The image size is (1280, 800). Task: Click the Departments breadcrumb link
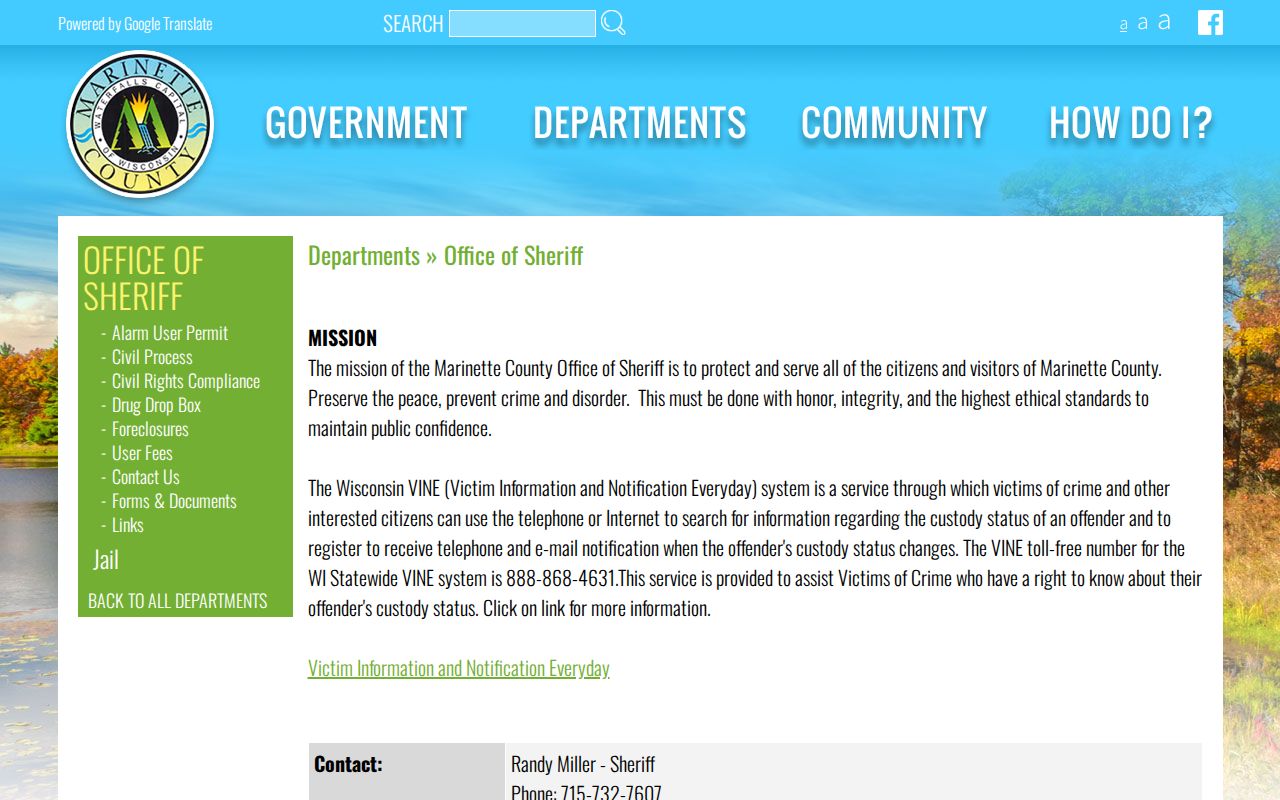pos(364,256)
